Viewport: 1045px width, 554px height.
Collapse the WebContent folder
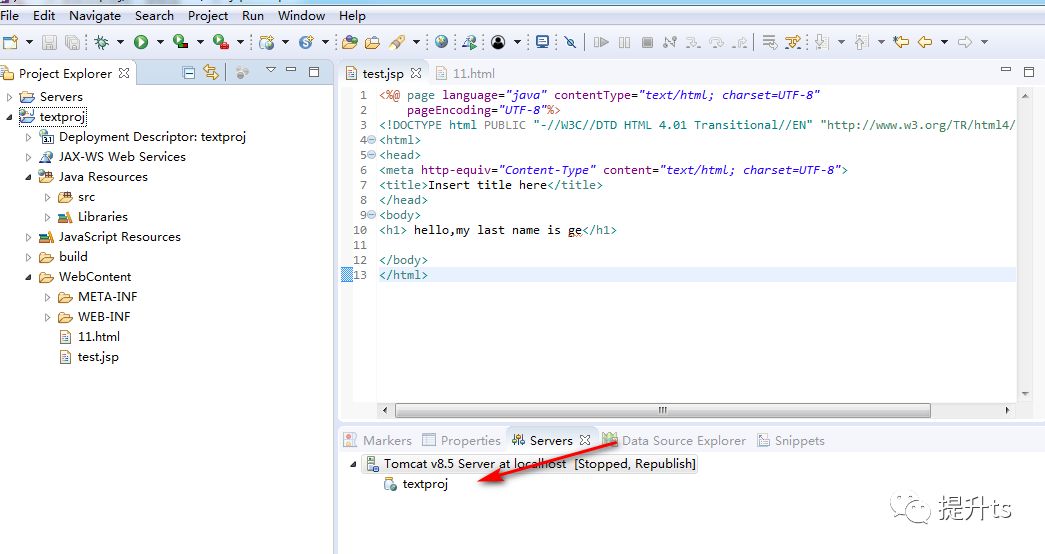click(28, 277)
